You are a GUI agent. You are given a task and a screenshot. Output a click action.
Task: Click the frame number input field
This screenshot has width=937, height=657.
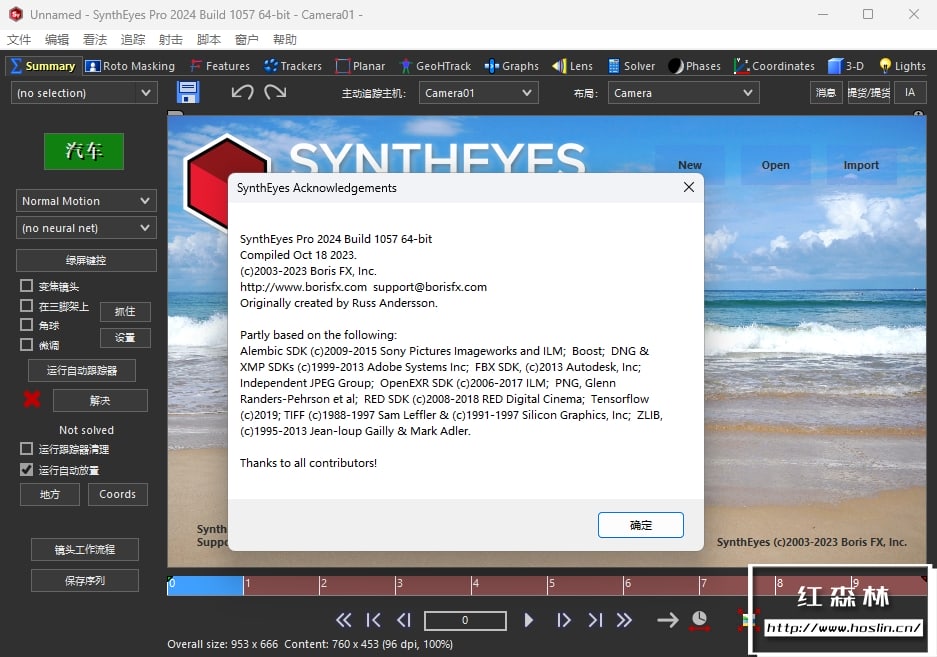464,620
